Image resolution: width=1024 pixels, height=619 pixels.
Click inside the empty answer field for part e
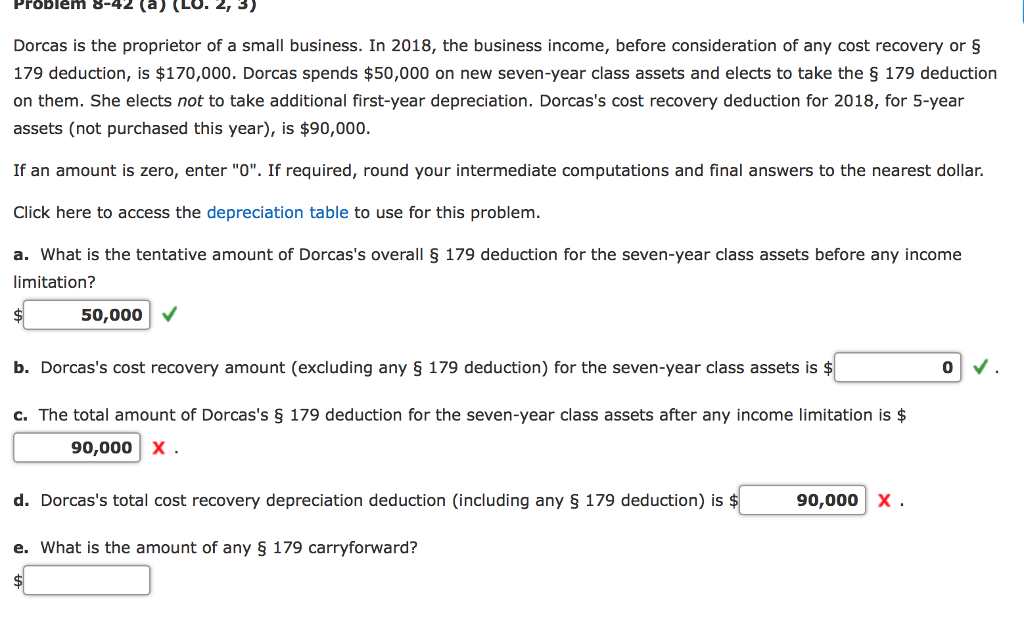tap(87, 580)
